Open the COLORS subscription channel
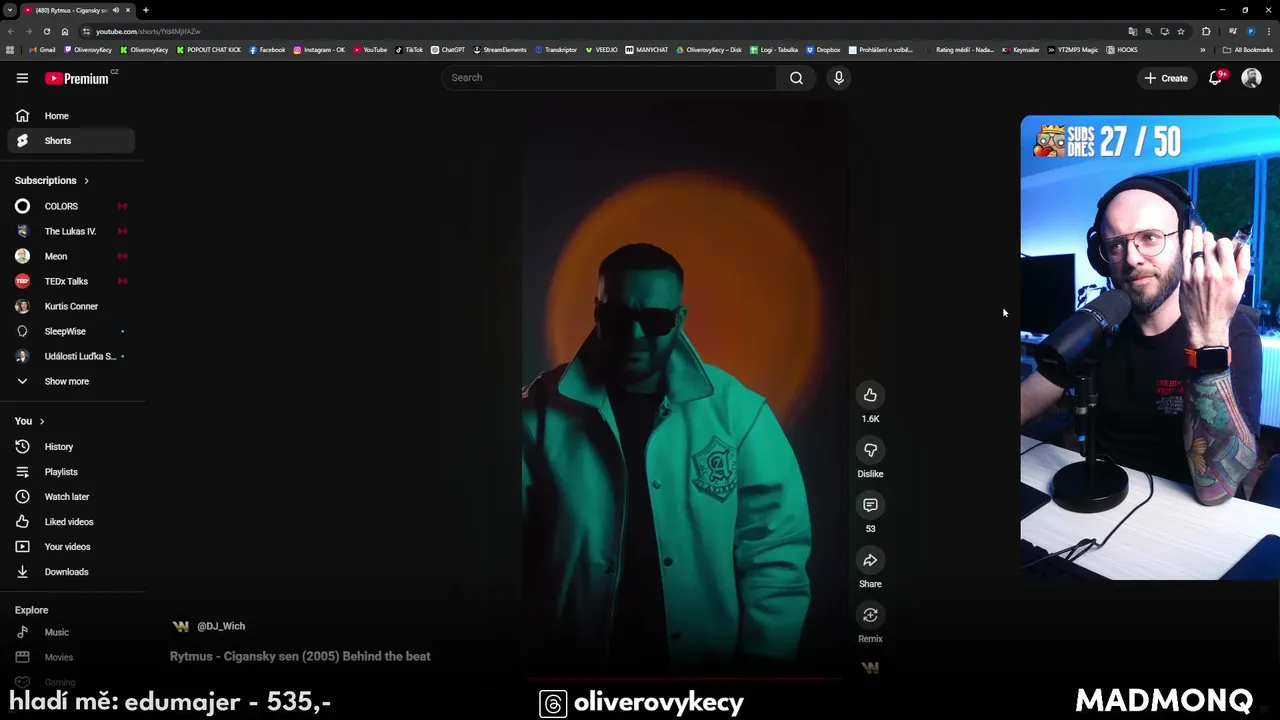The height and width of the screenshot is (720, 1280). 71,206
